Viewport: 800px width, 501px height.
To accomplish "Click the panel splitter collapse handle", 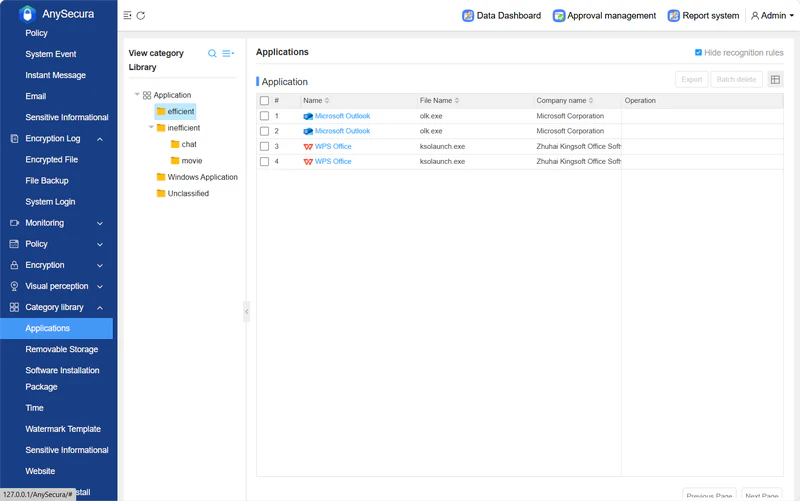I will pos(247,312).
